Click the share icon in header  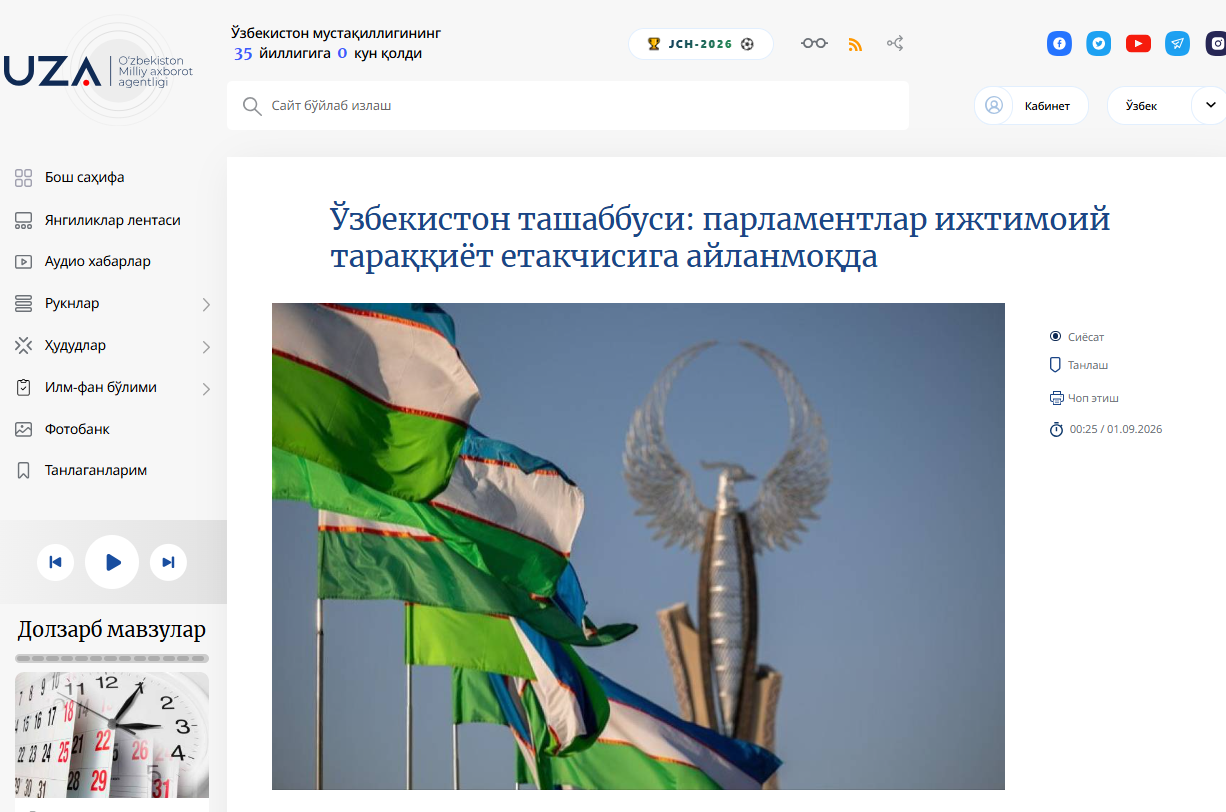pyautogui.click(x=895, y=43)
